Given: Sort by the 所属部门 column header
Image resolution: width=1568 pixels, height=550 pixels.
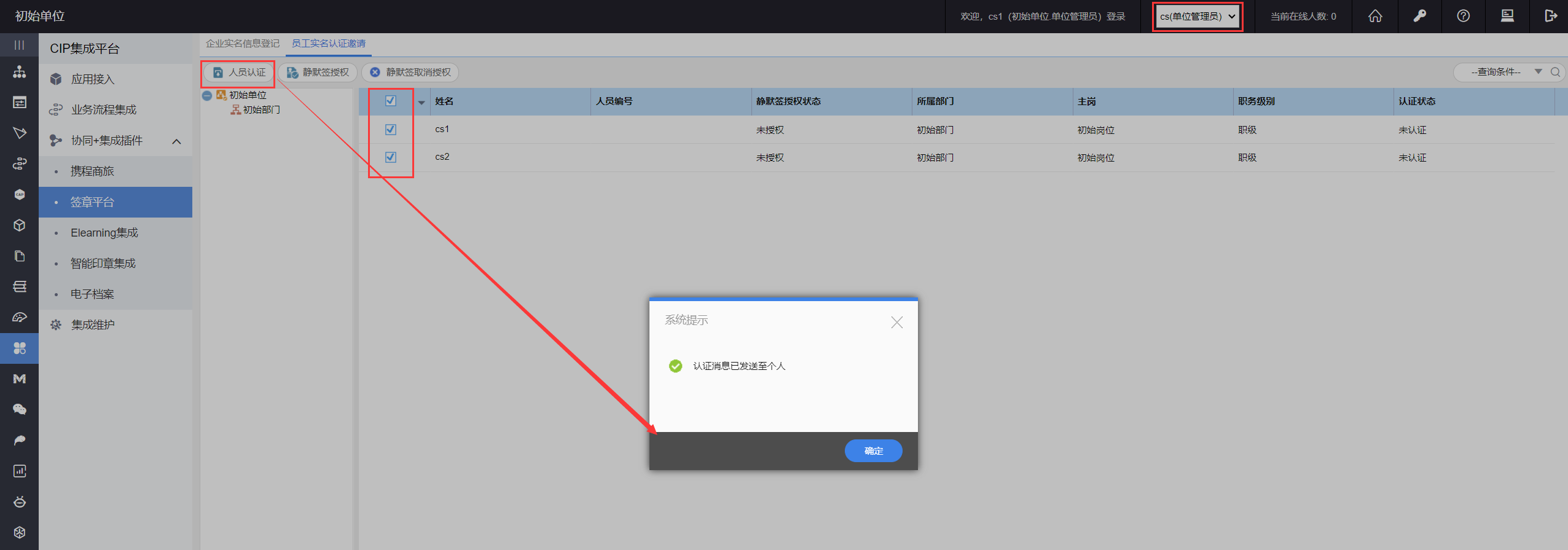Looking at the screenshot, I should point(935,101).
